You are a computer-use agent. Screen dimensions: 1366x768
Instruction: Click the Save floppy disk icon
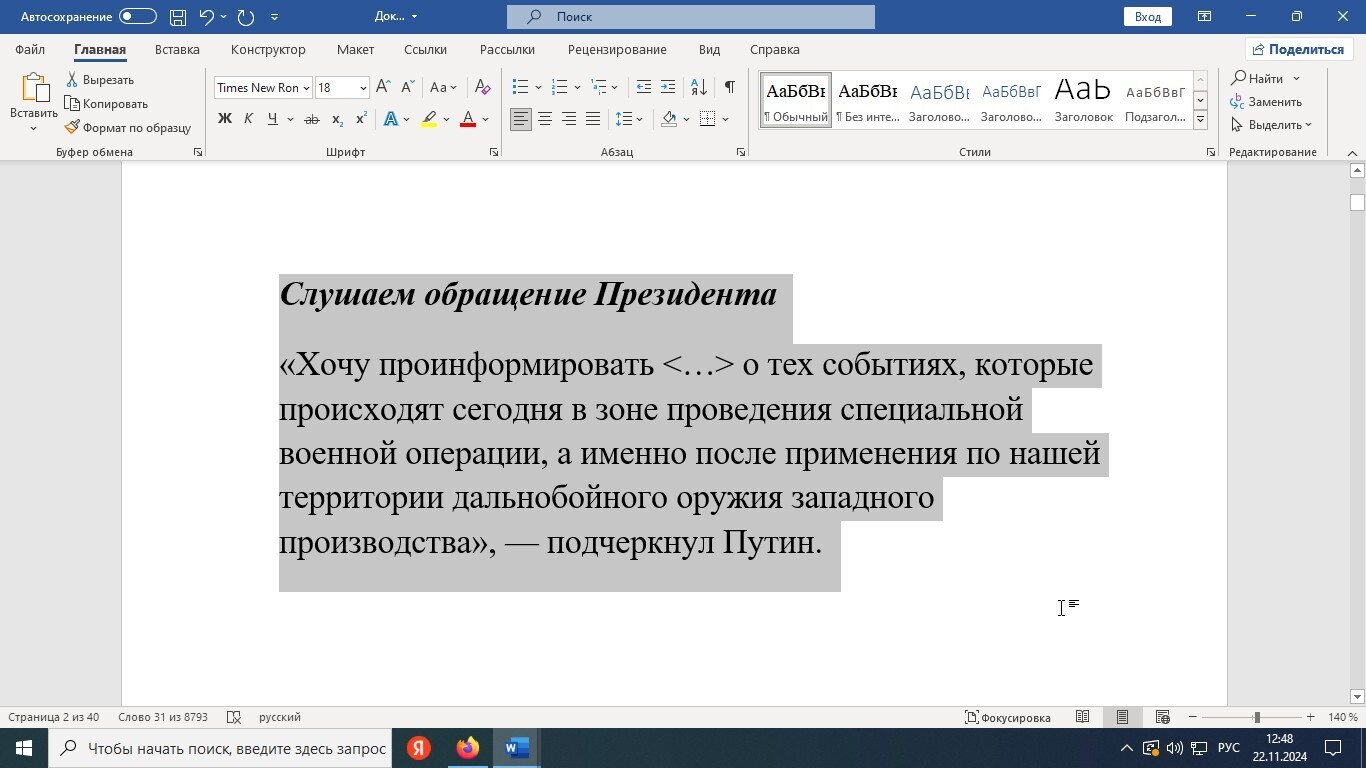pos(177,17)
